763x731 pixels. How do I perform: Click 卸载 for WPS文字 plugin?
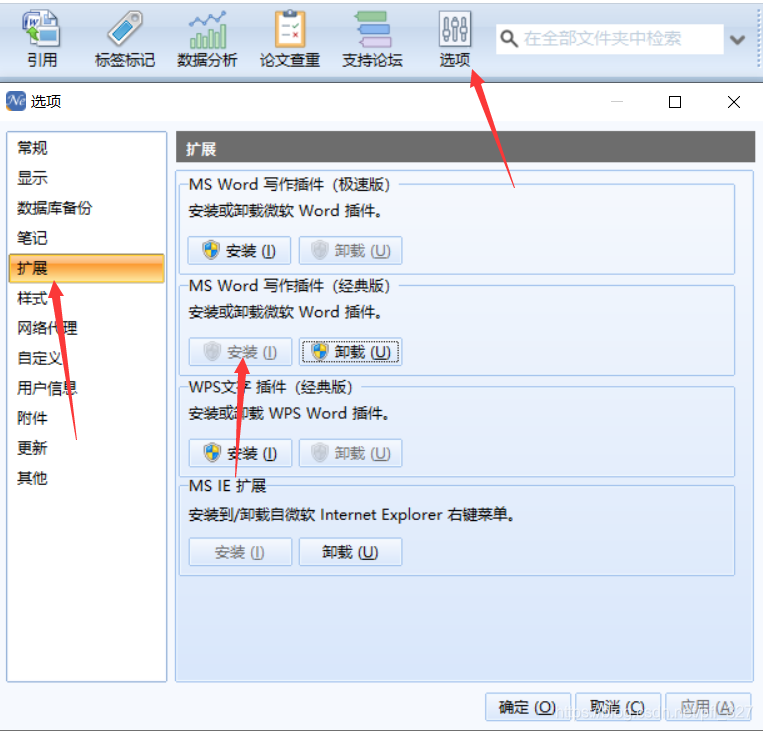click(x=350, y=453)
